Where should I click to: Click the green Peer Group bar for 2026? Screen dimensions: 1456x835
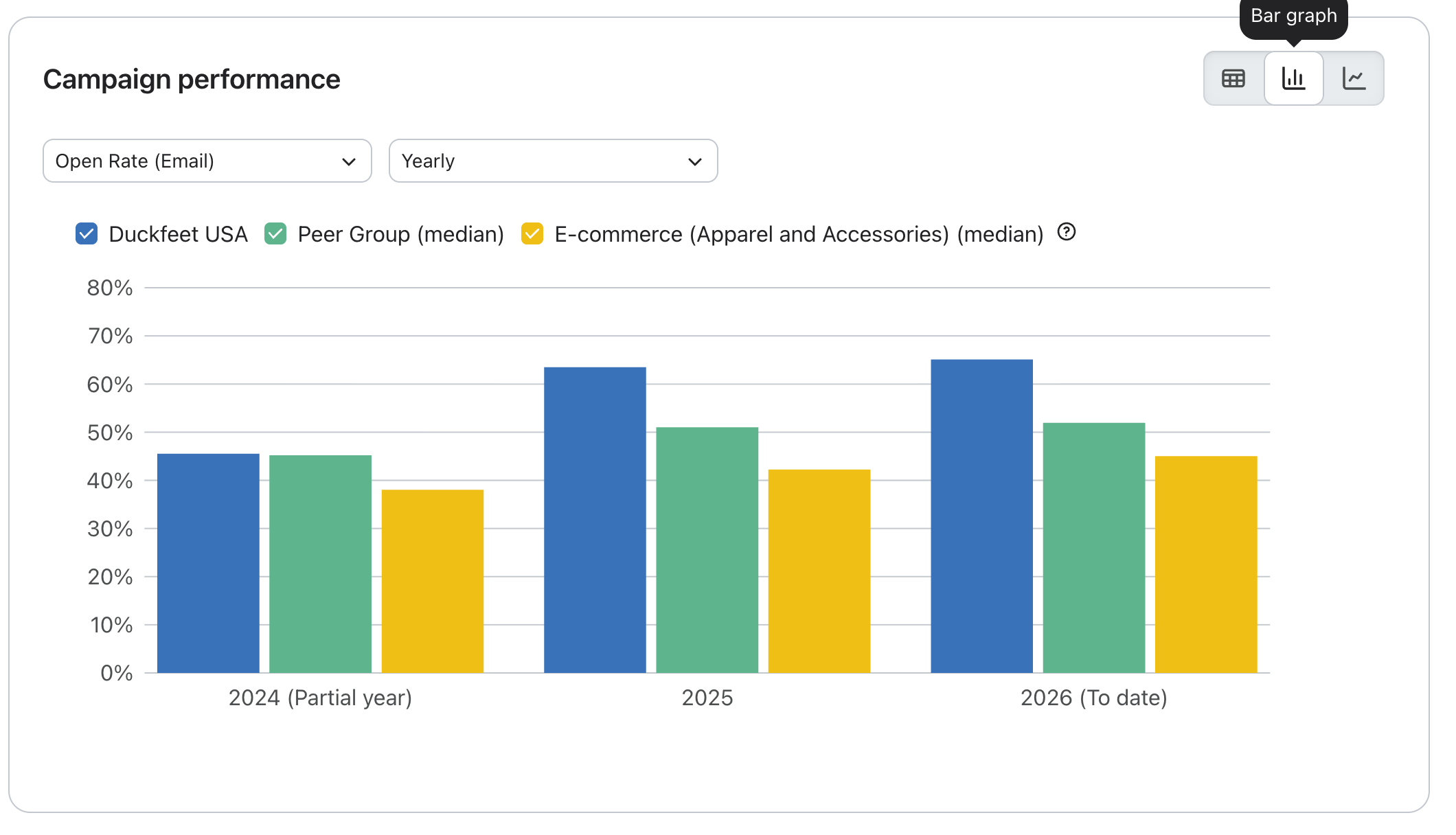1094,548
